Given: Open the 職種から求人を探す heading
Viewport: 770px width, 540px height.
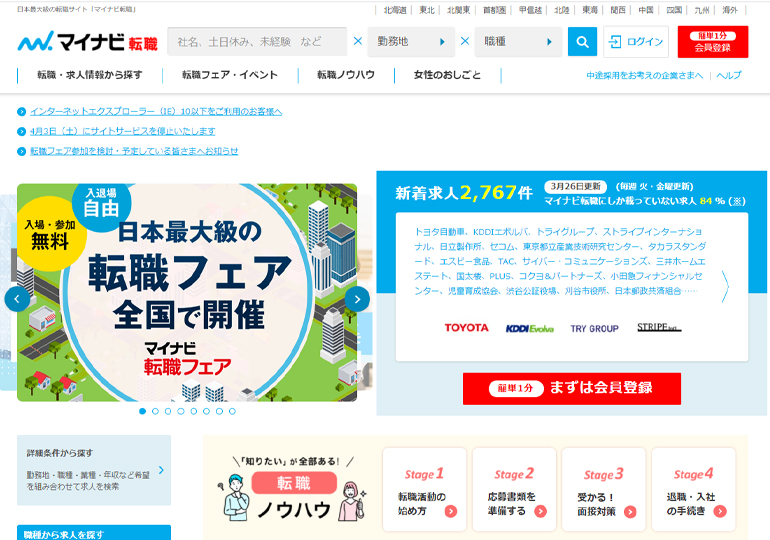Looking at the screenshot, I should 94,533.
